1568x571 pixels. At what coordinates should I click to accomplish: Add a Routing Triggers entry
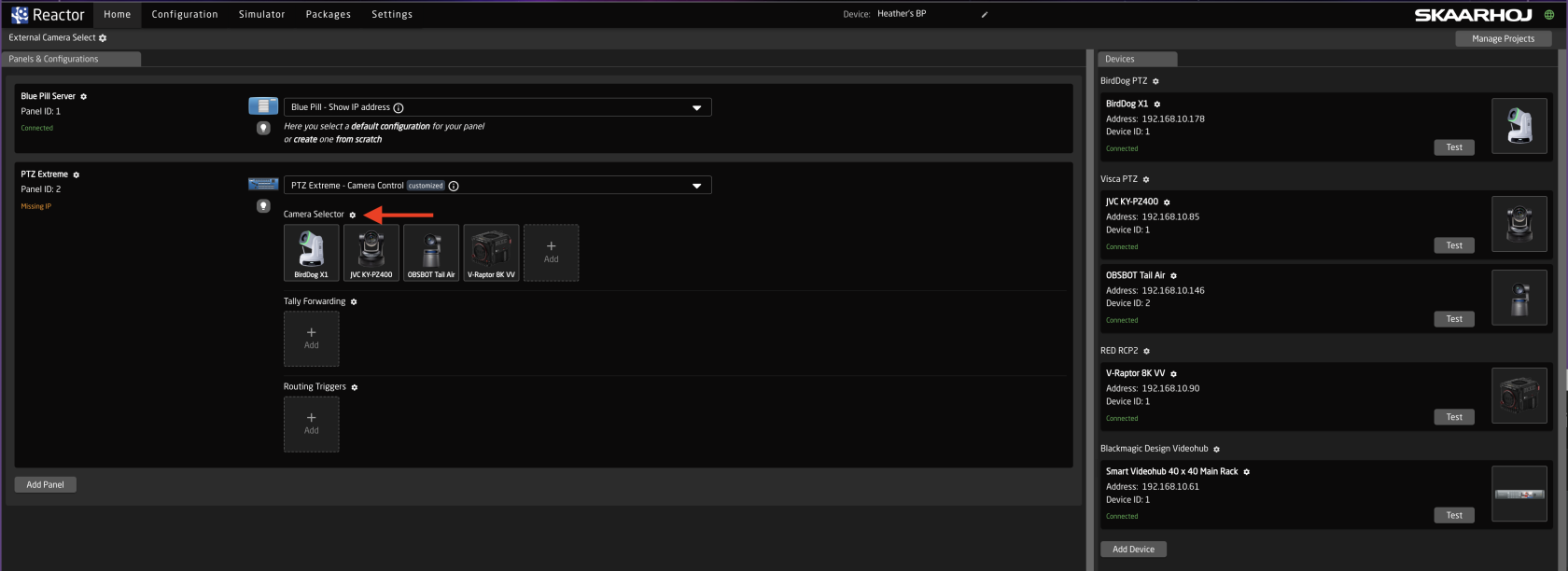tap(312, 425)
